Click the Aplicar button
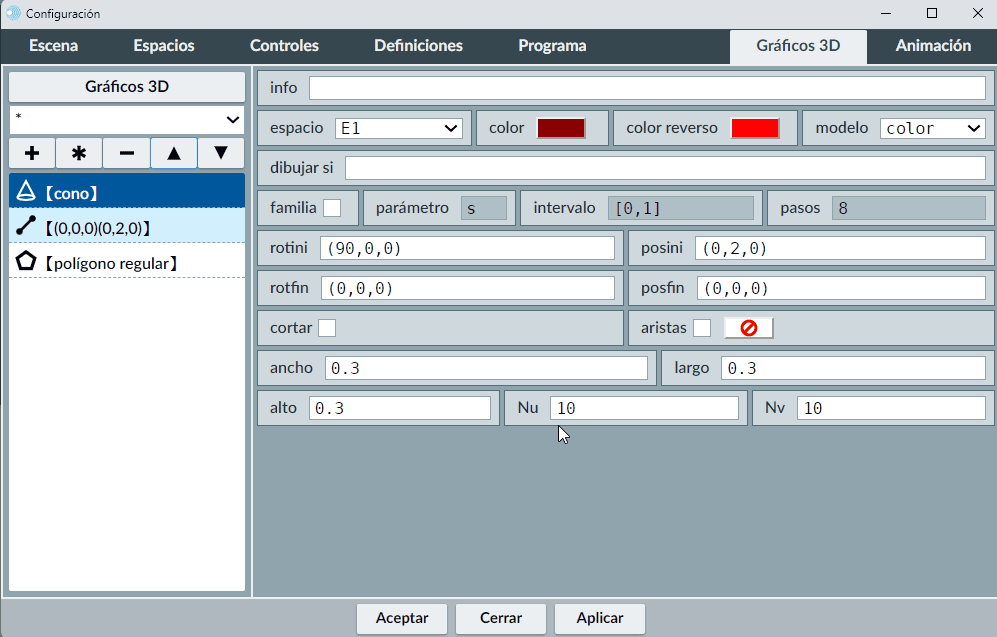The width and height of the screenshot is (997, 637). click(600, 618)
